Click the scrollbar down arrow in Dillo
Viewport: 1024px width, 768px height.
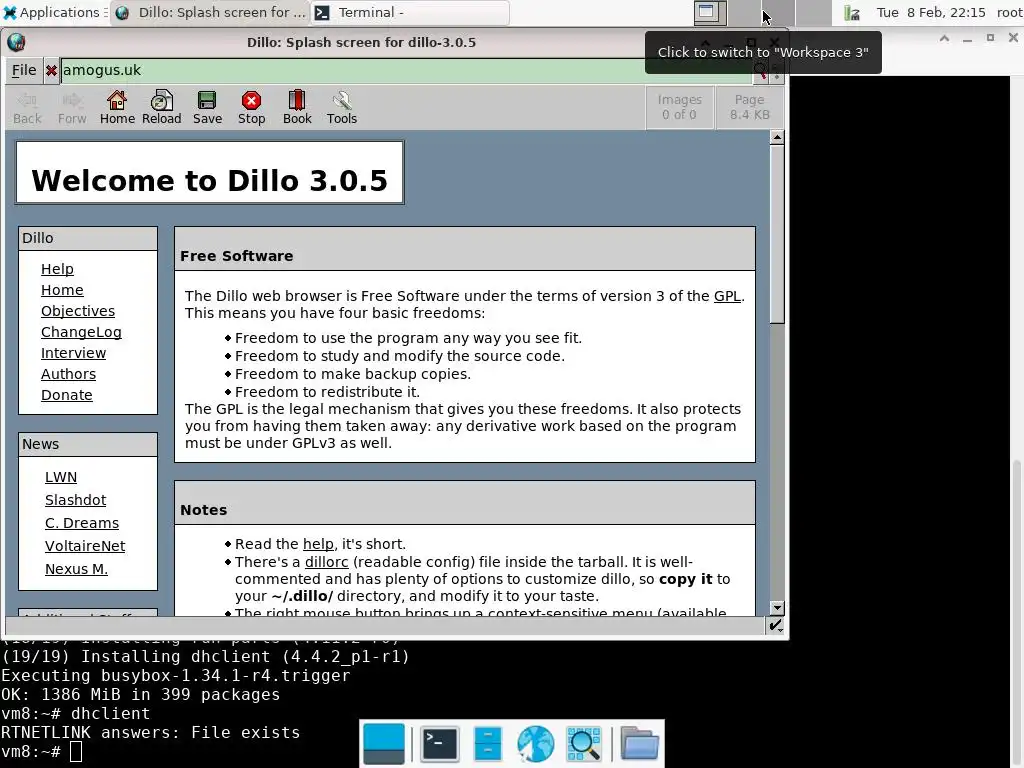(x=776, y=608)
